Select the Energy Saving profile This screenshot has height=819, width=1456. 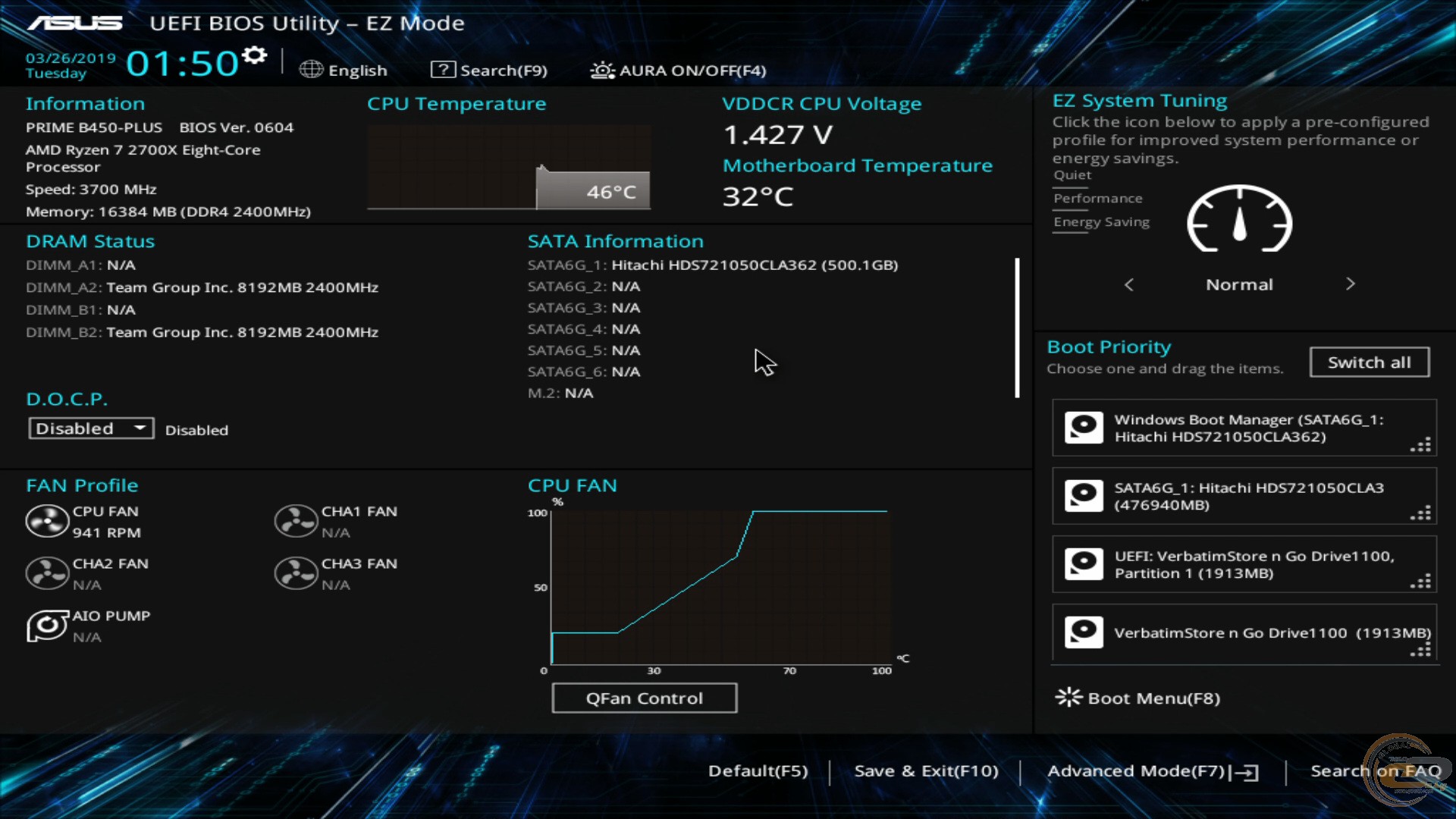(1100, 221)
